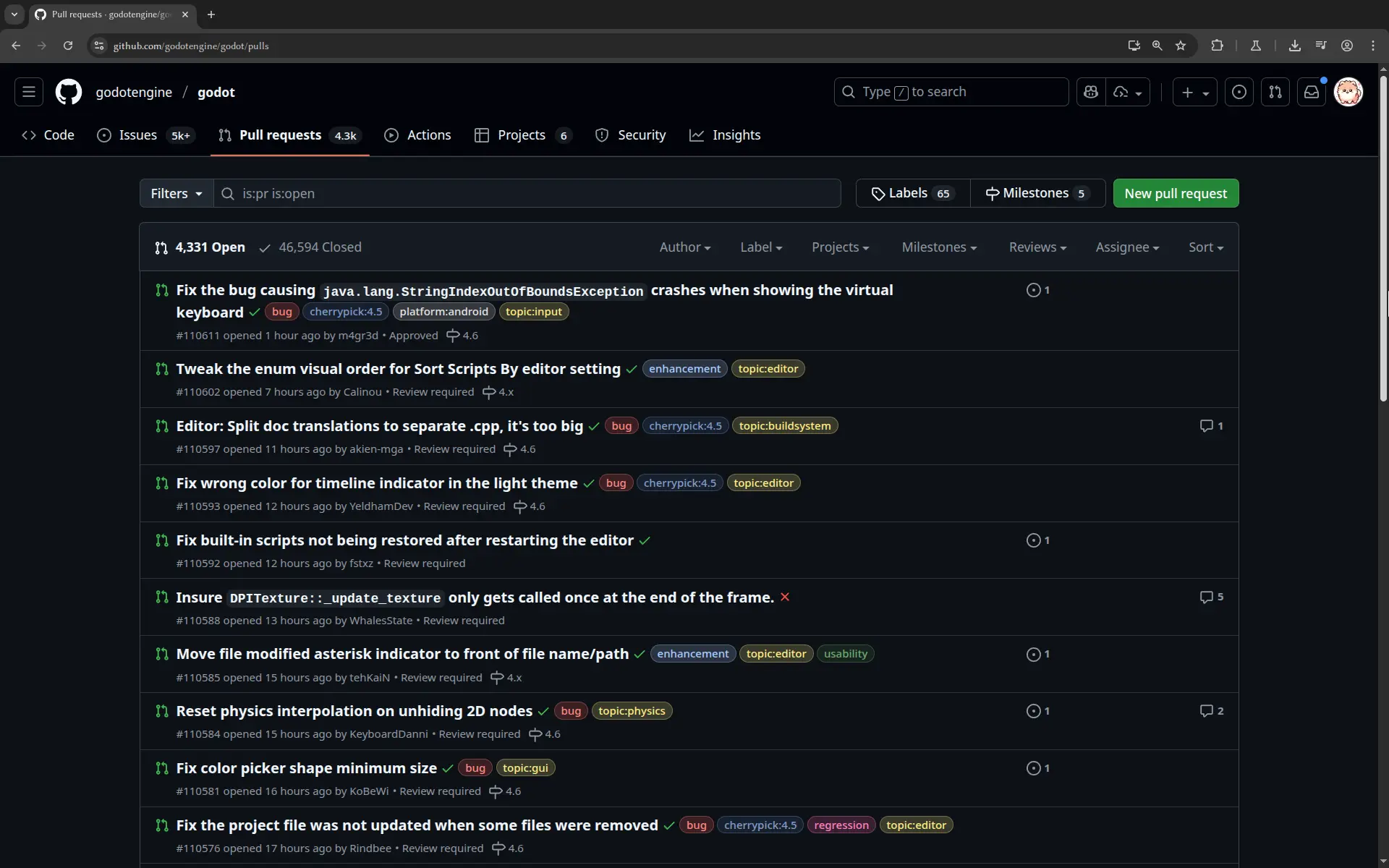The image size is (1389, 868).
Task: Switch to the Code tab
Action: [x=48, y=135]
